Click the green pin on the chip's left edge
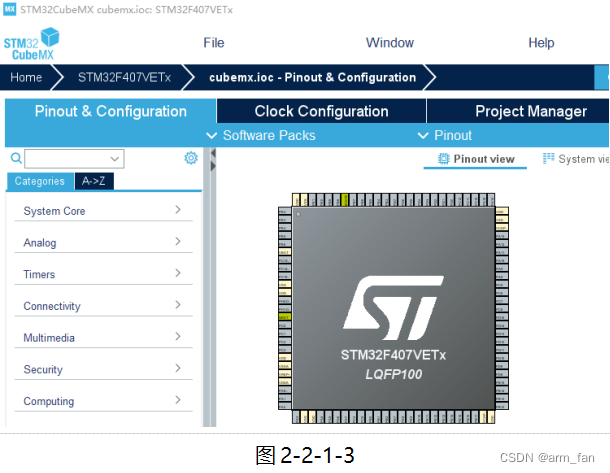Viewport: 610px width, 473px height. [x=285, y=317]
